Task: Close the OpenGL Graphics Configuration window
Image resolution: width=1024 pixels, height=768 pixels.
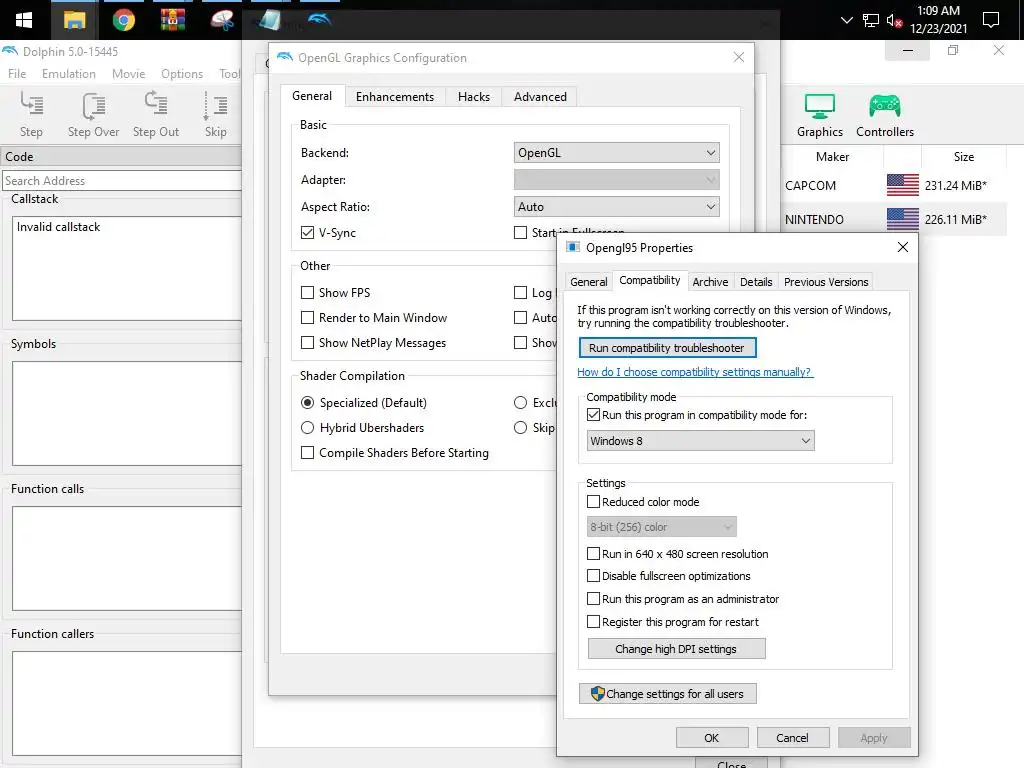Action: coord(739,57)
